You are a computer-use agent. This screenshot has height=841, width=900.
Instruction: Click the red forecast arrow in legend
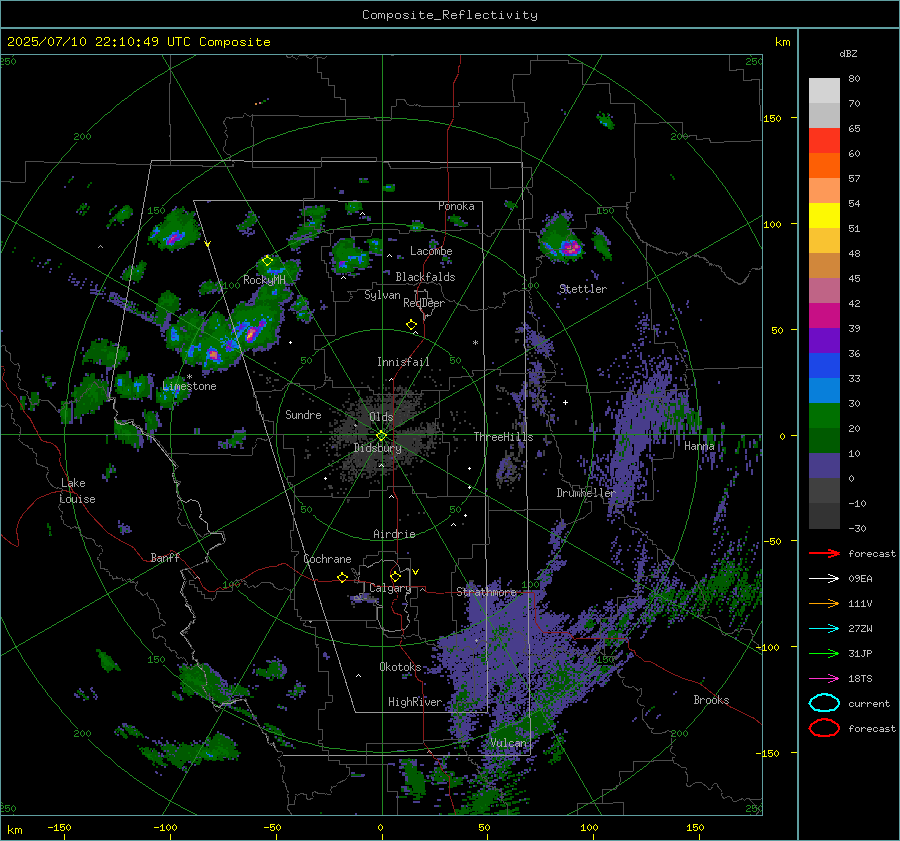pos(824,553)
